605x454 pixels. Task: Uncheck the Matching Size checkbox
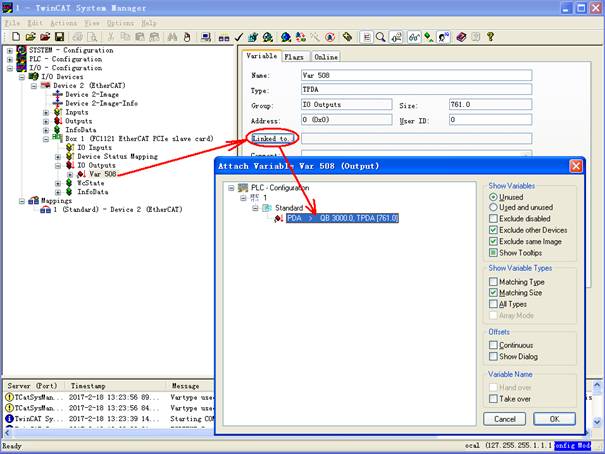(493, 293)
